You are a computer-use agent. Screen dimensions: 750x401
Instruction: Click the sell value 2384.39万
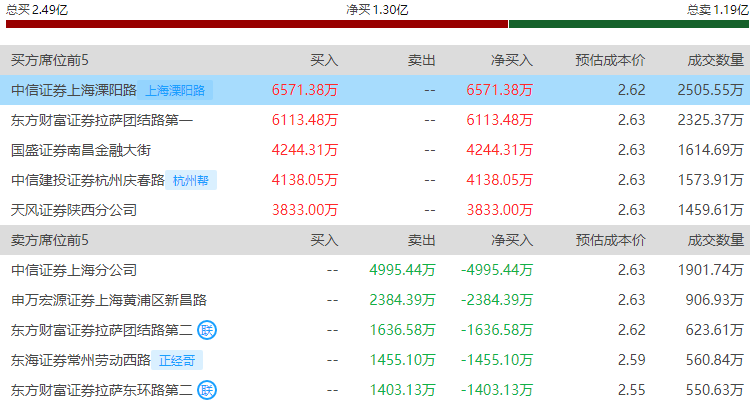pos(402,300)
